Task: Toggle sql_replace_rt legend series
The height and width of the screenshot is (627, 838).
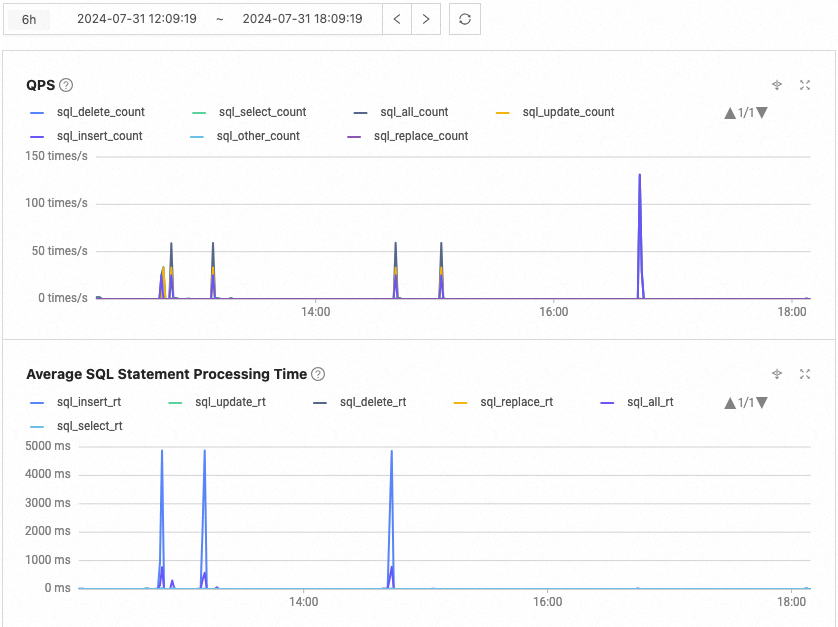Action: (503, 402)
